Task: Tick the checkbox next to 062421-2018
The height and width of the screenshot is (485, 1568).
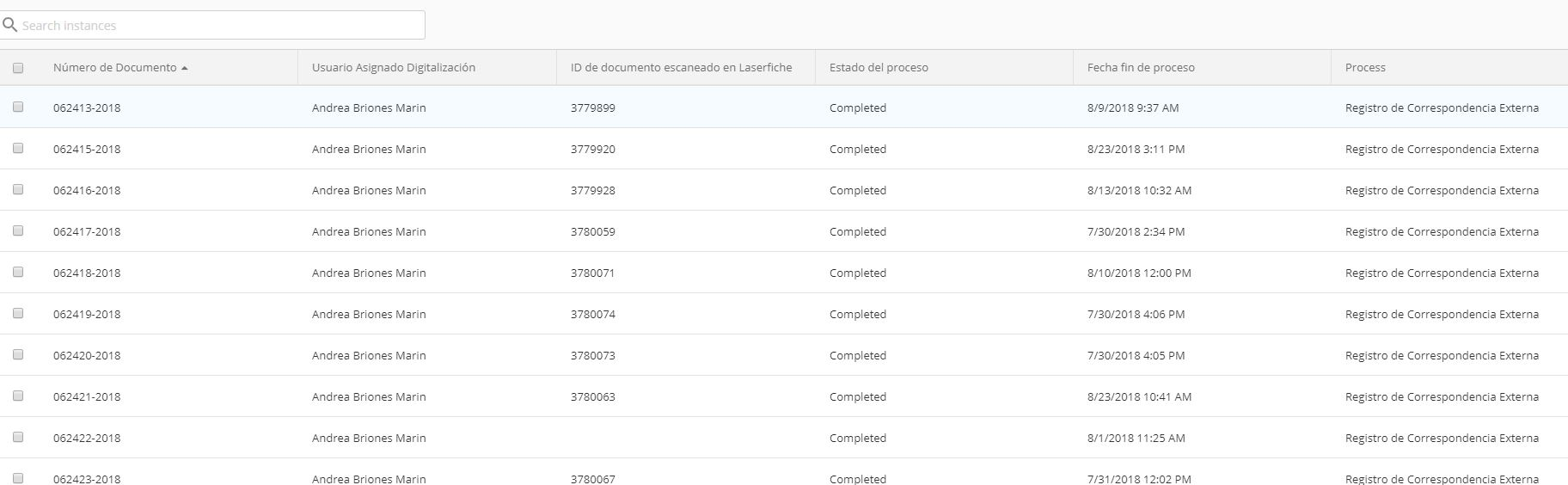Action: coord(18,396)
